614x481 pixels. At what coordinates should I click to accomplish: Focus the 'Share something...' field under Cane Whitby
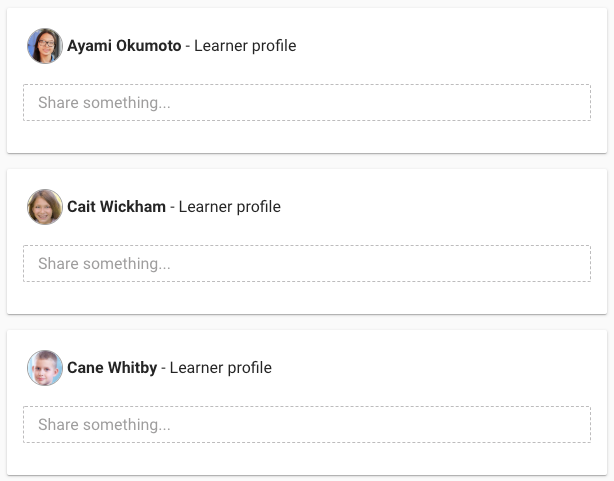pos(306,425)
